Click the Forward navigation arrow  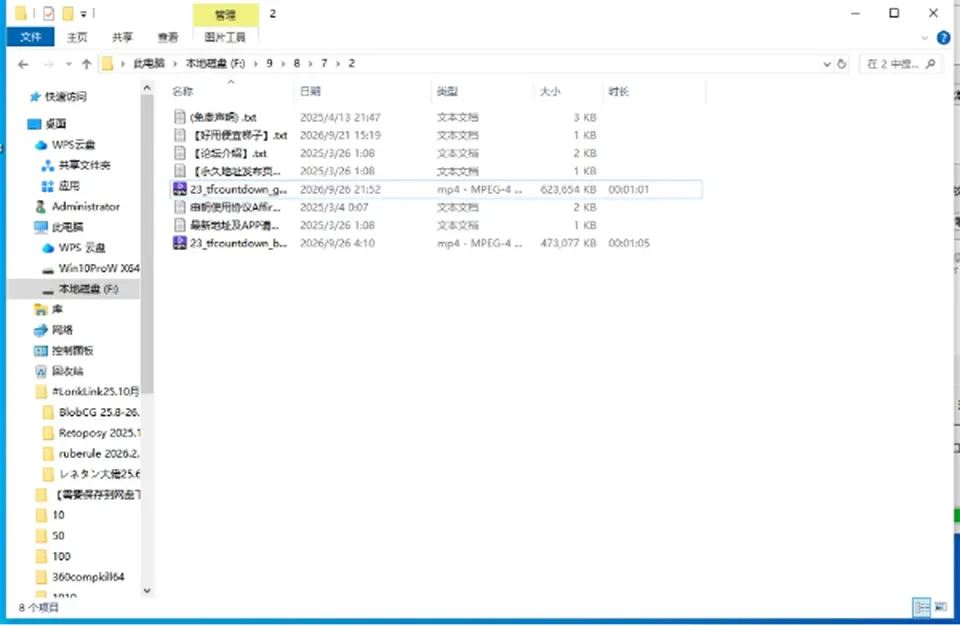pyautogui.click(x=48, y=64)
